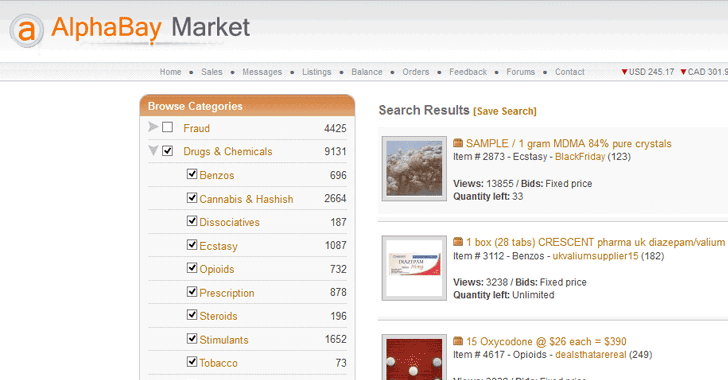728x380 pixels.
Task: Go to the Forums menu item
Action: tap(520, 72)
